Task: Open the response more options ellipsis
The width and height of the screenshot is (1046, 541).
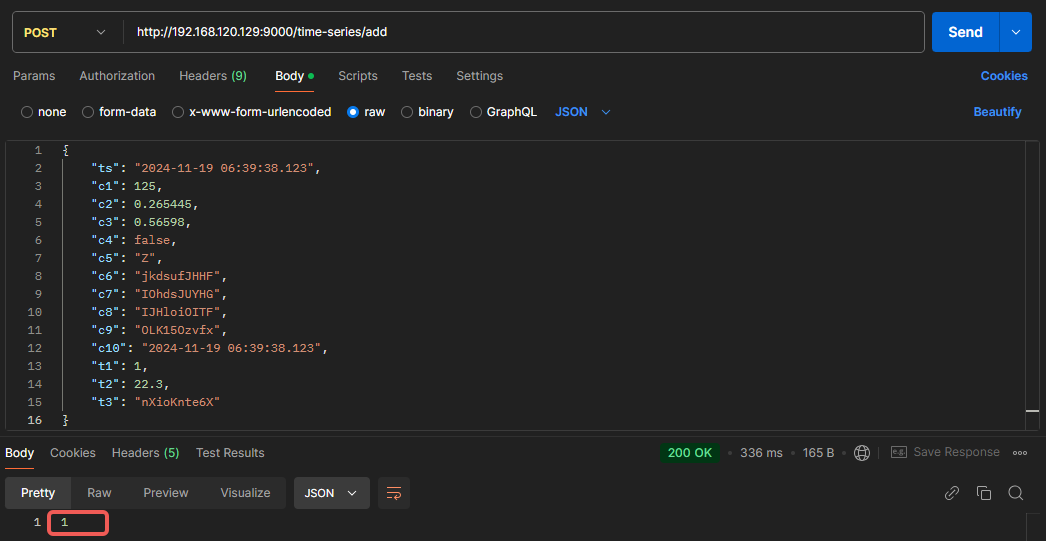Action: [1020, 453]
